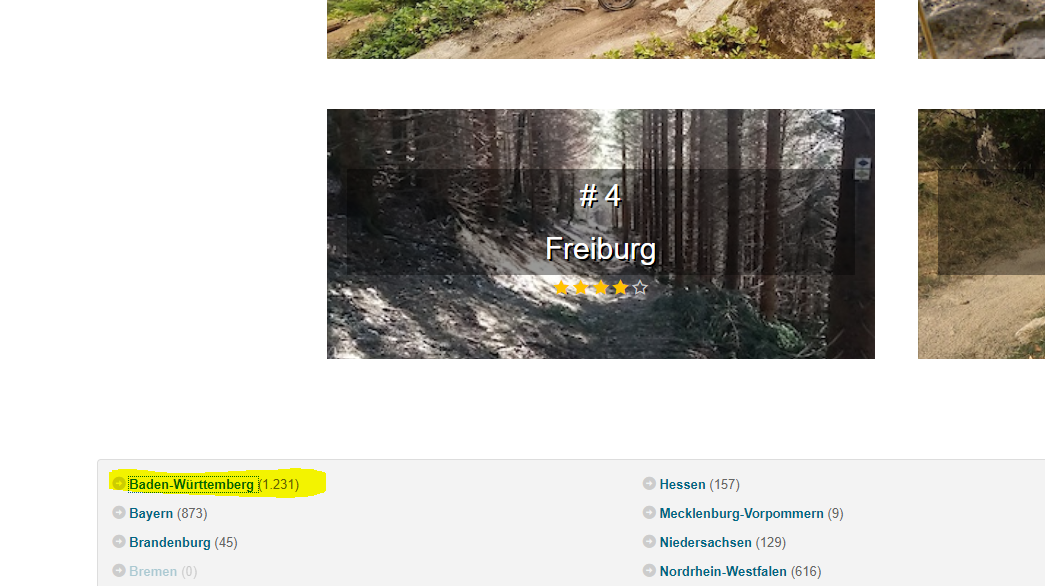The image size is (1045, 586).
Task: Click arrow icon beside Nordrhein-Westfalen
Action: 649,571
